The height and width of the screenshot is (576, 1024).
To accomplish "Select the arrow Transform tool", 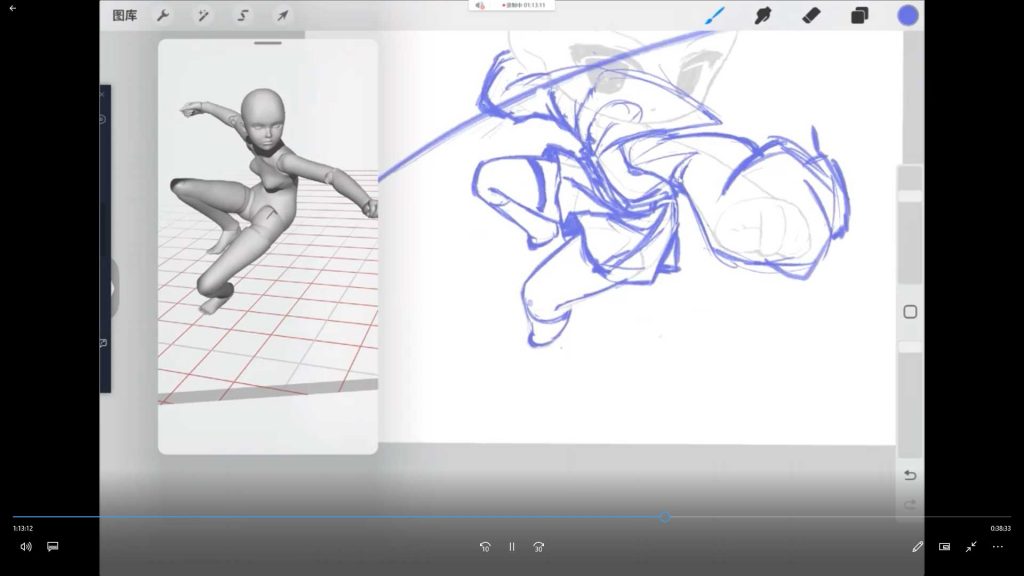I will [x=283, y=15].
